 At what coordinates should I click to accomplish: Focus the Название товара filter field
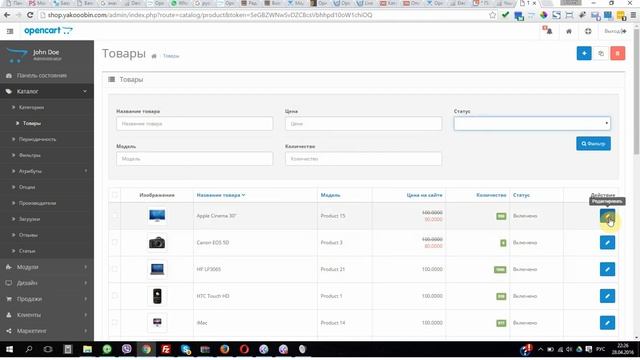point(194,124)
